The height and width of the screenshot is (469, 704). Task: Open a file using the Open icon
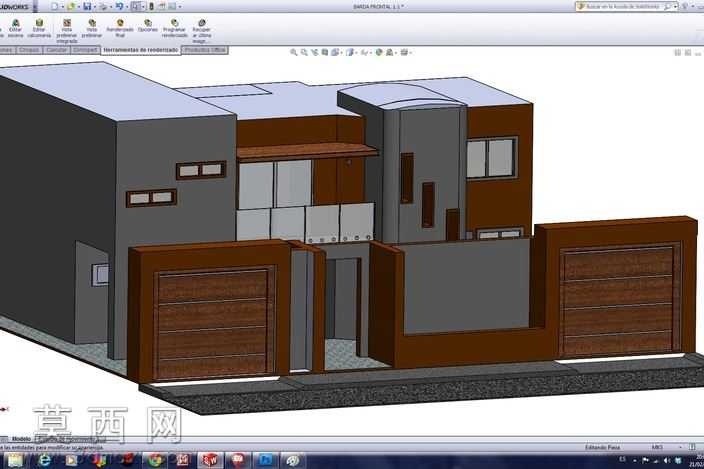[70, 6]
